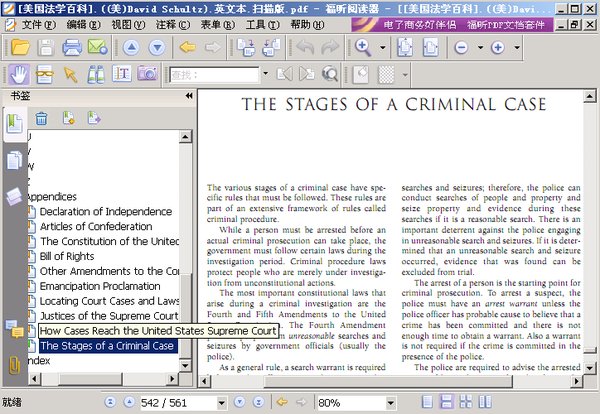Collapse the bookmark panel with double arrow

coord(189,96)
